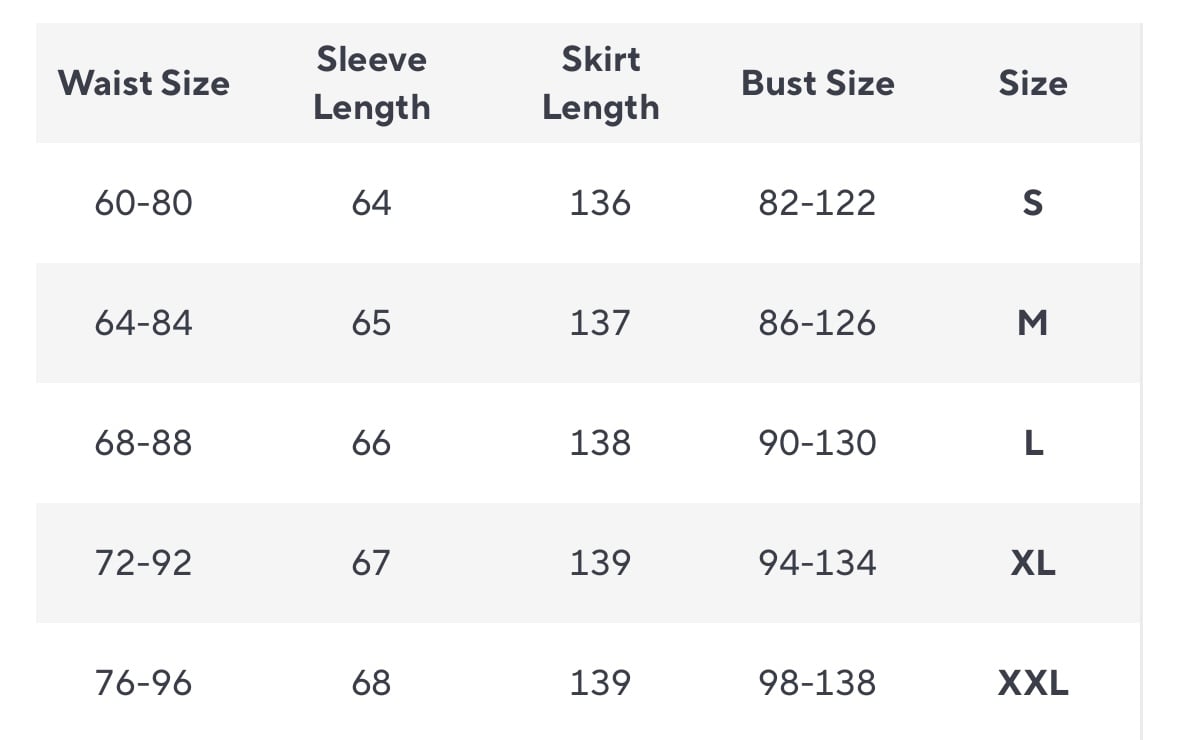The height and width of the screenshot is (740, 1179).
Task: Click the Waist Size column header
Action: coord(143,83)
